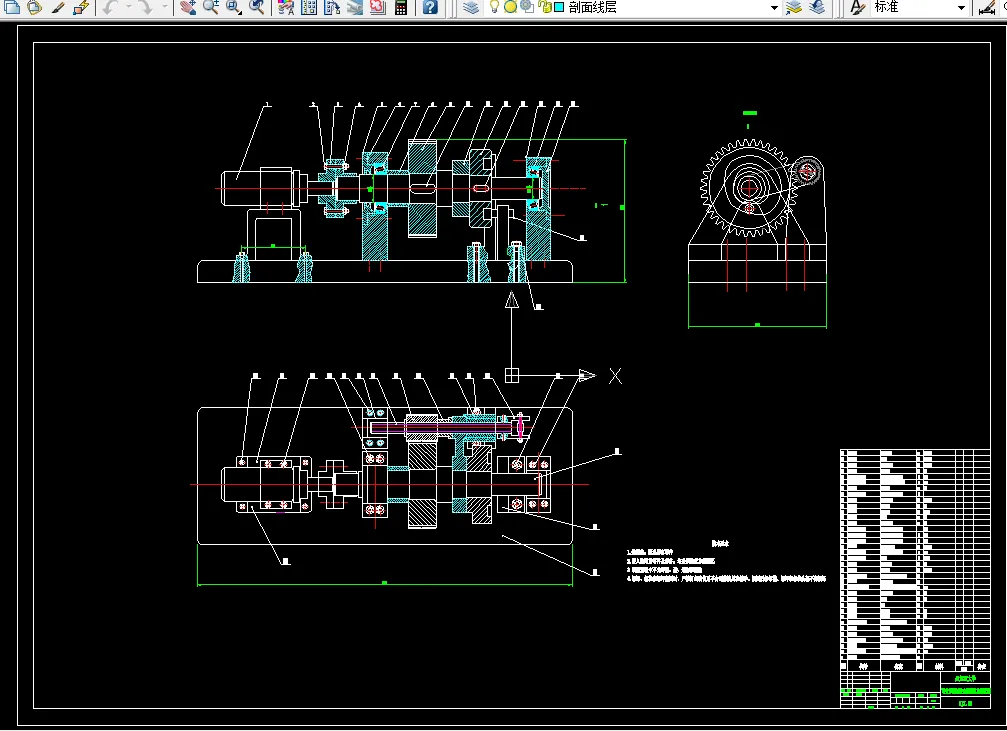Open the Properties palette icon
1007x731 pixels.
285,7
